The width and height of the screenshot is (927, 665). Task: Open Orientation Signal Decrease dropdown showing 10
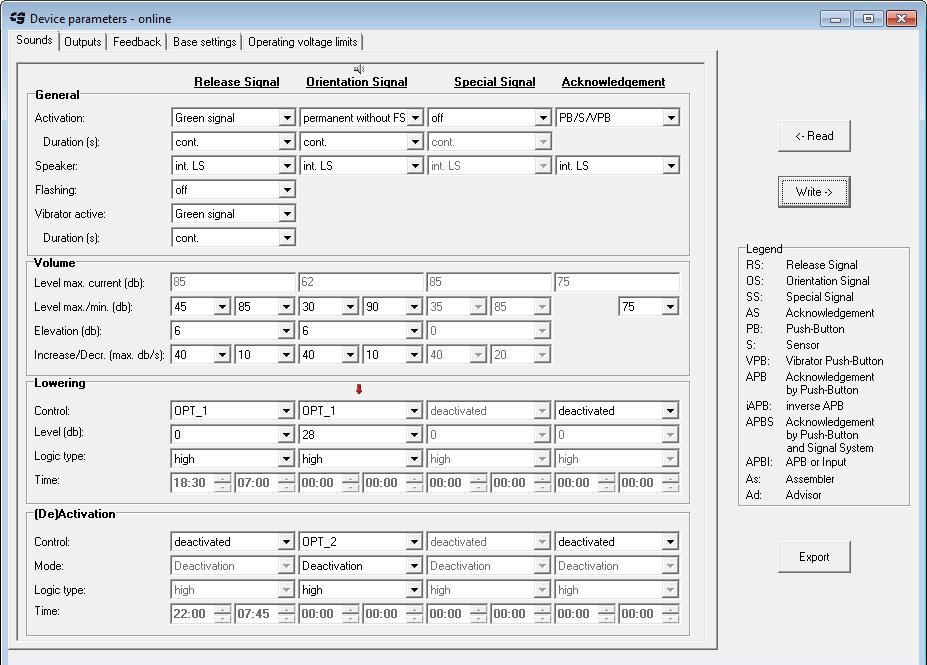[x=393, y=355]
